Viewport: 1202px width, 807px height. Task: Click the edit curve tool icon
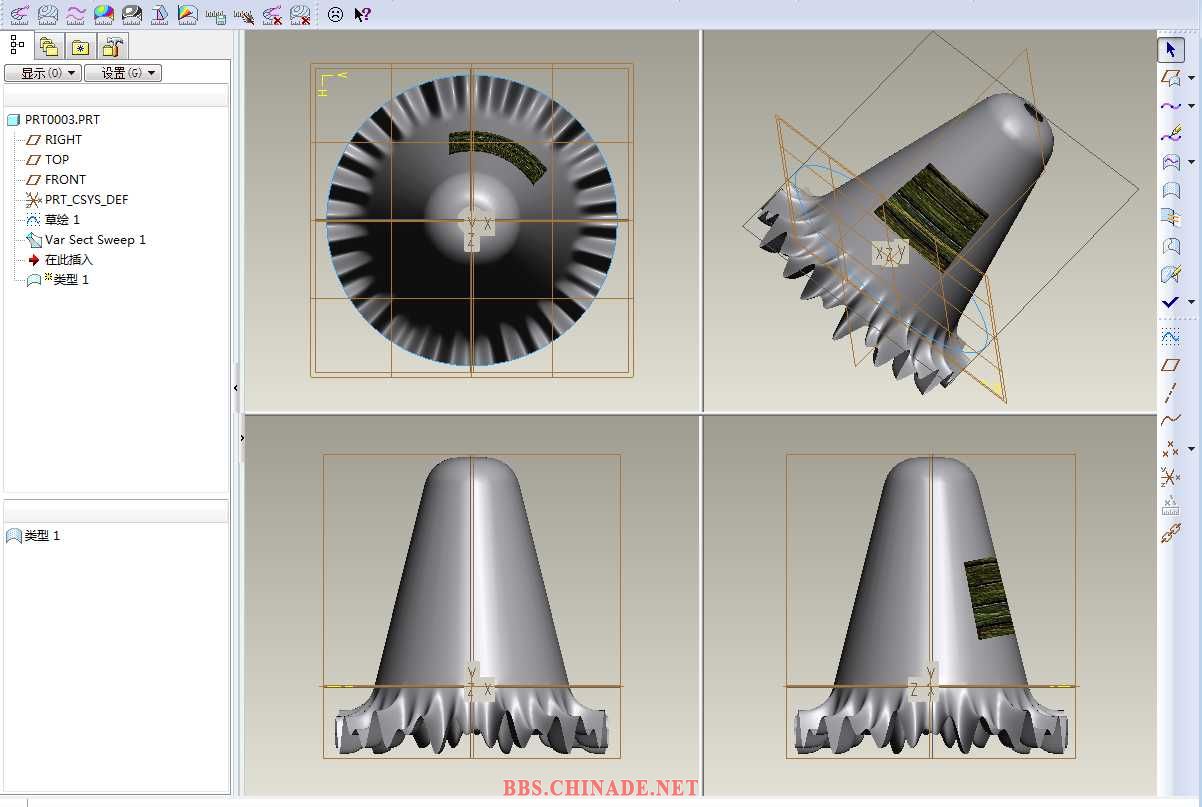[1170, 134]
